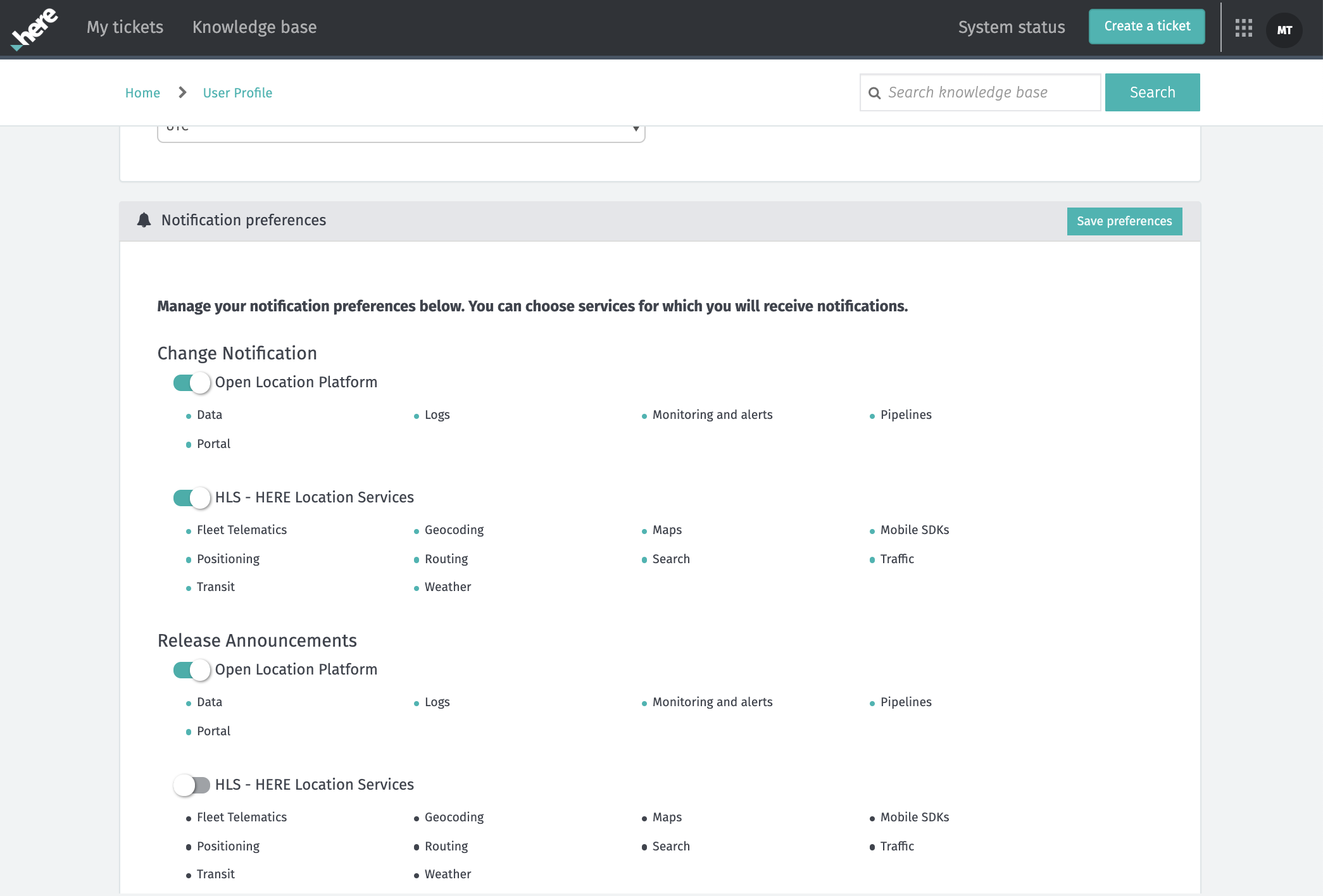This screenshot has height=896, width=1323.
Task: Click Traffic under Change Notification
Action: (897, 559)
